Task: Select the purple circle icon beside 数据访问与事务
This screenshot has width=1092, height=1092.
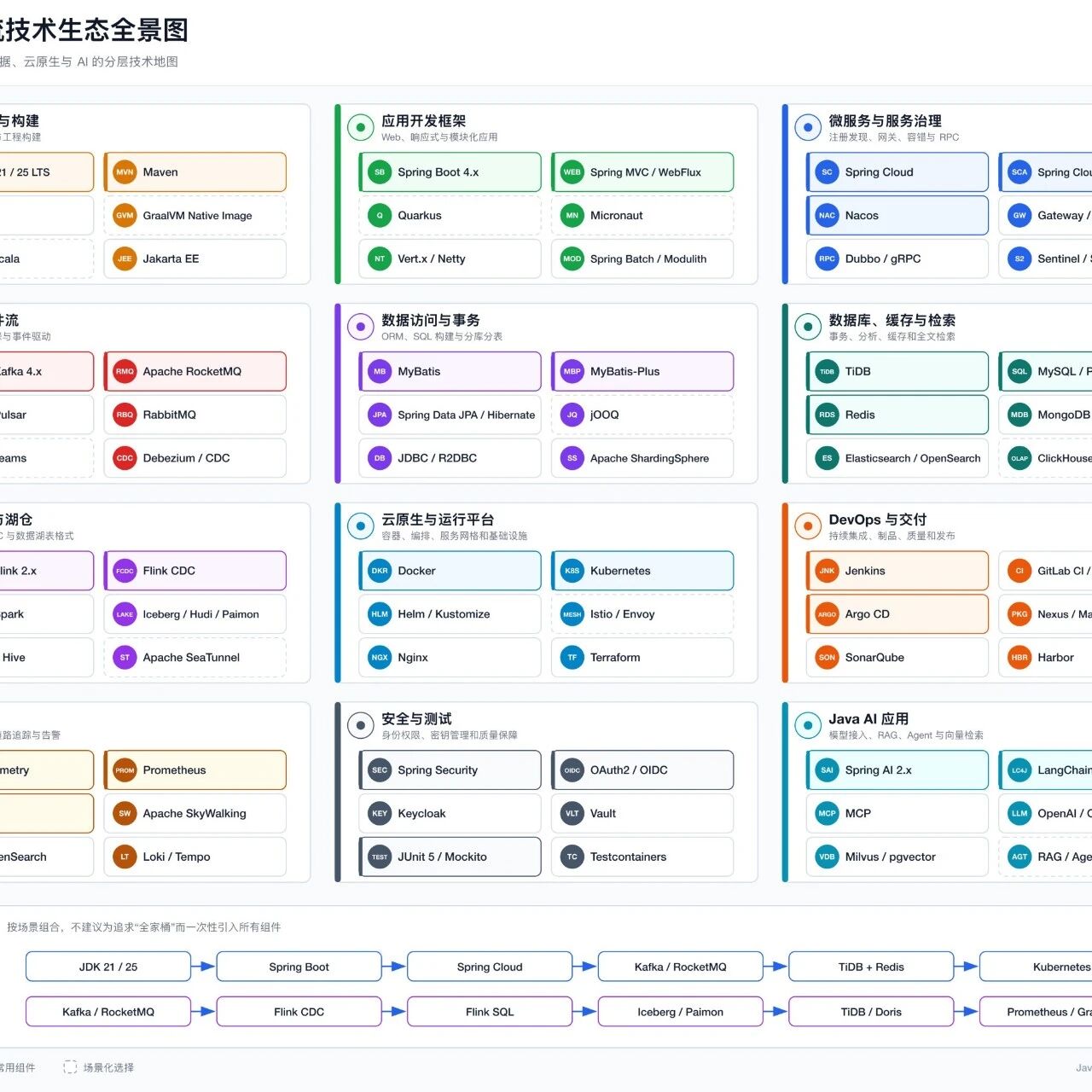Action: [361, 327]
